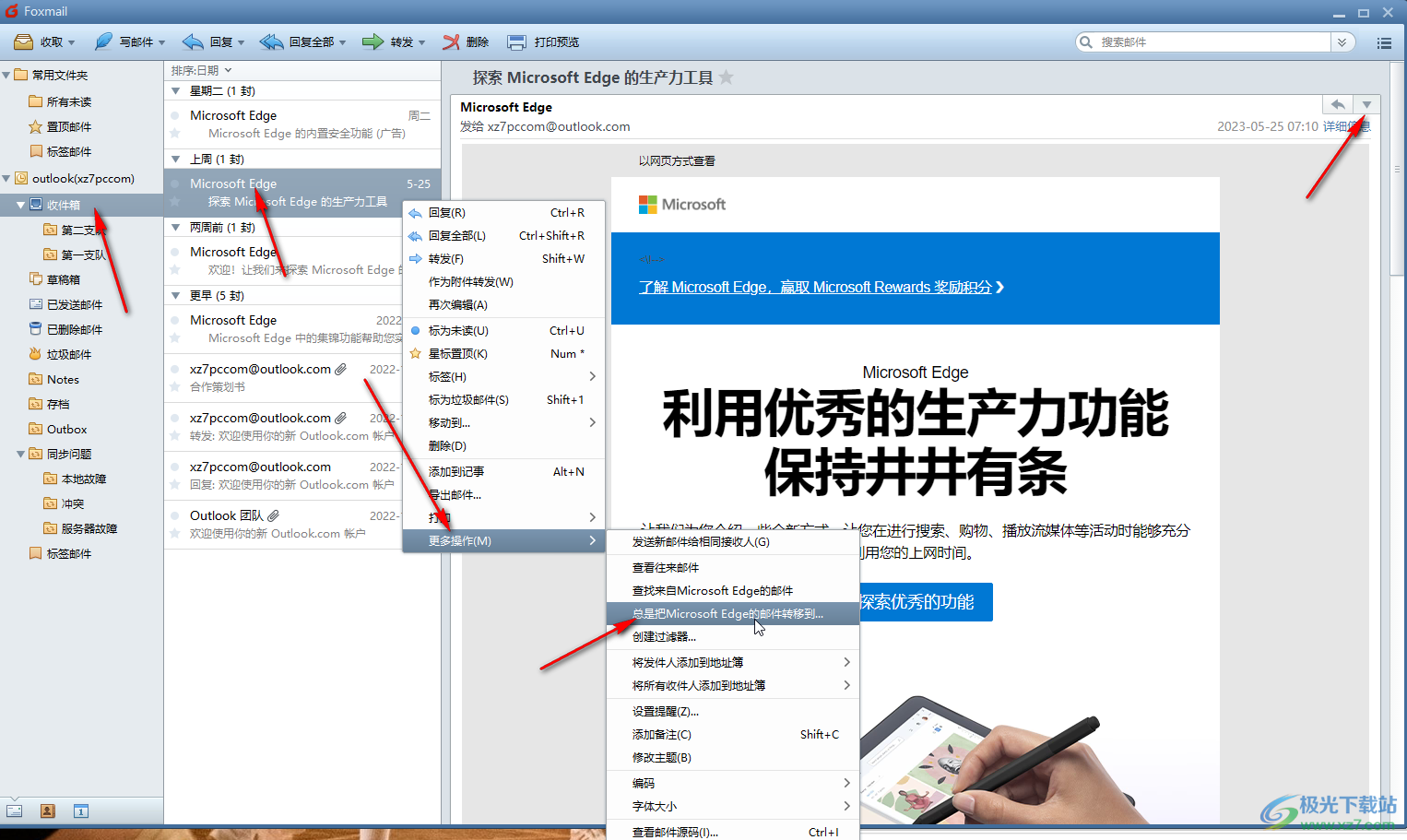Click 以网页方式查看 link

(677, 160)
